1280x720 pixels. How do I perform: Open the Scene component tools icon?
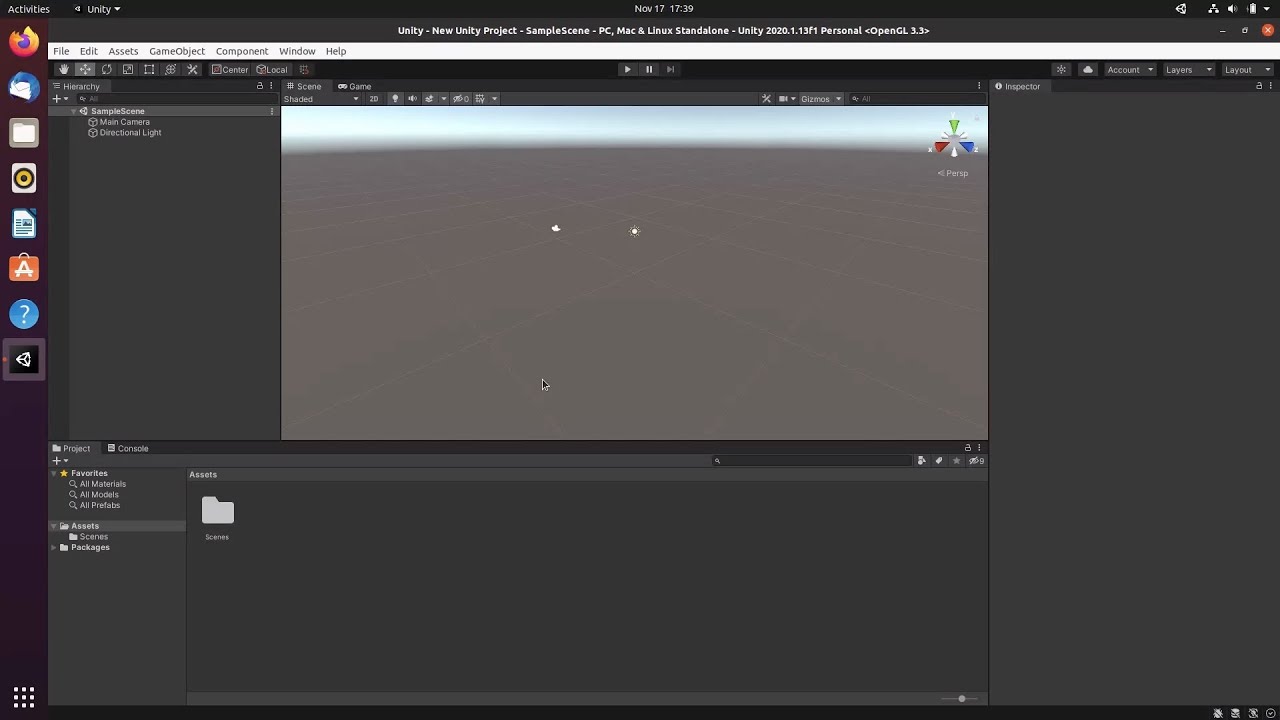766,99
